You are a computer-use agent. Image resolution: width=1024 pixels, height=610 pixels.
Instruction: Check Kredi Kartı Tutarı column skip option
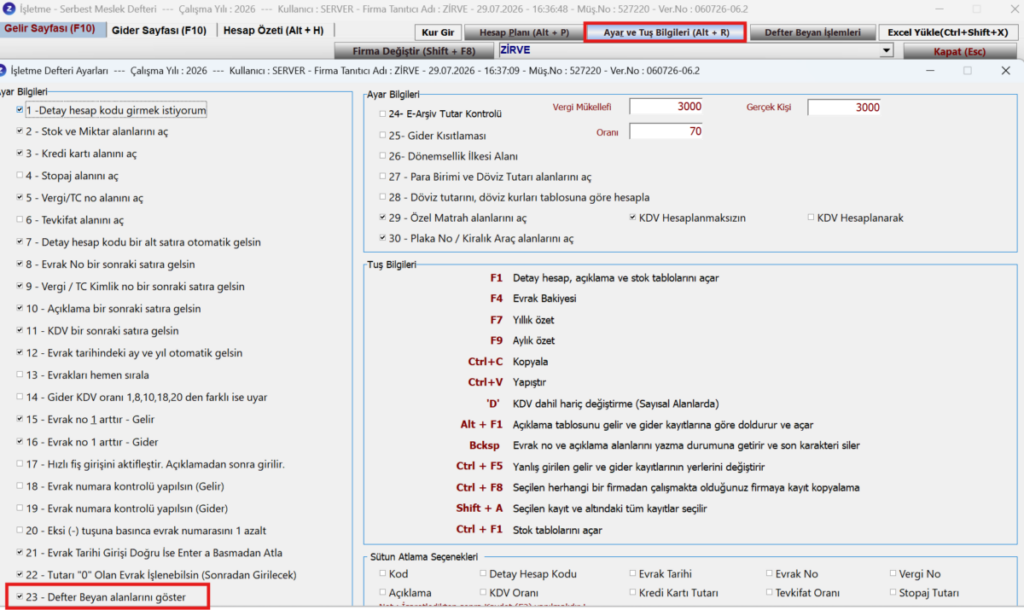(x=633, y=592)
